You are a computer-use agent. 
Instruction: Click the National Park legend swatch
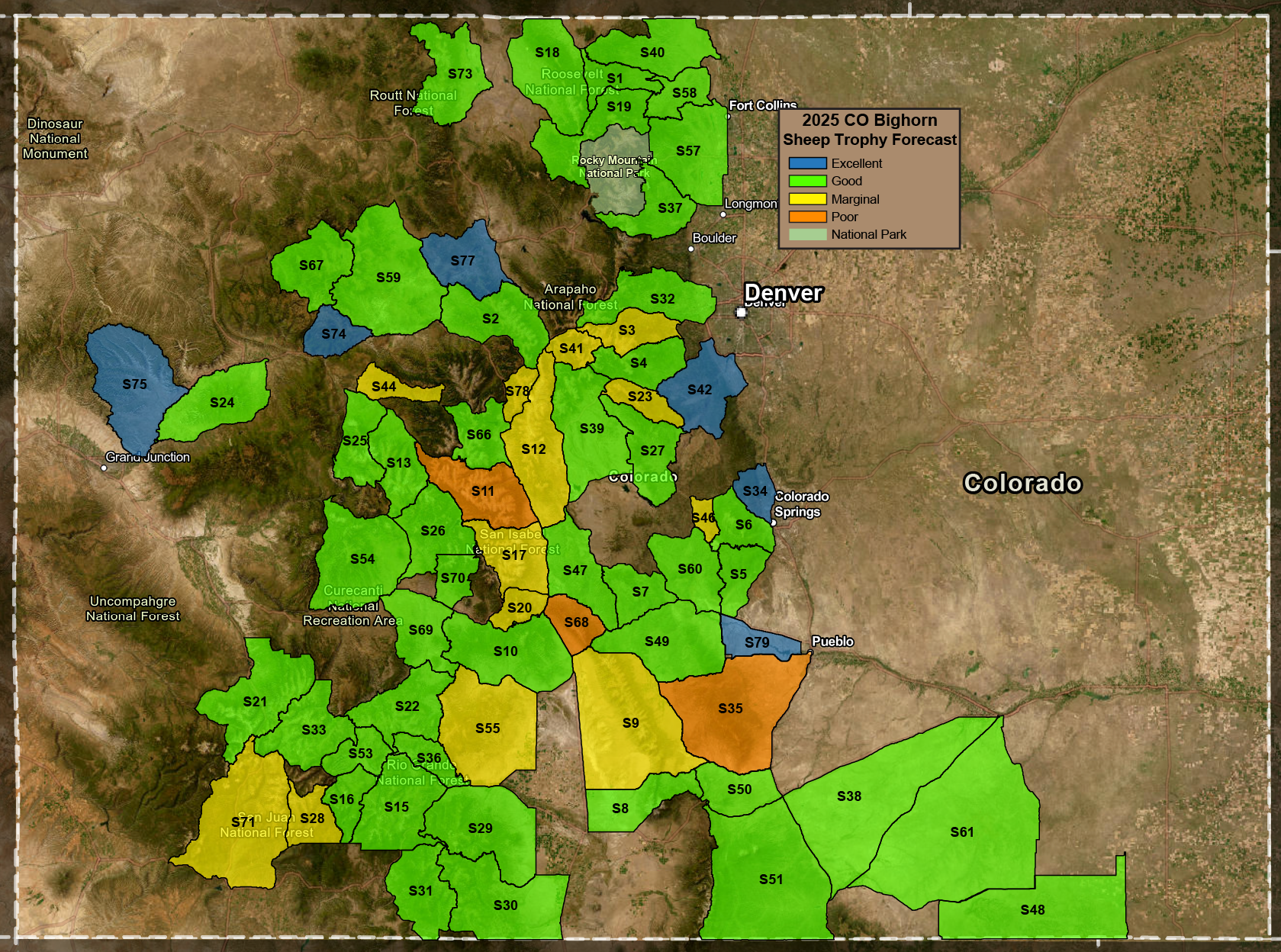807,234
